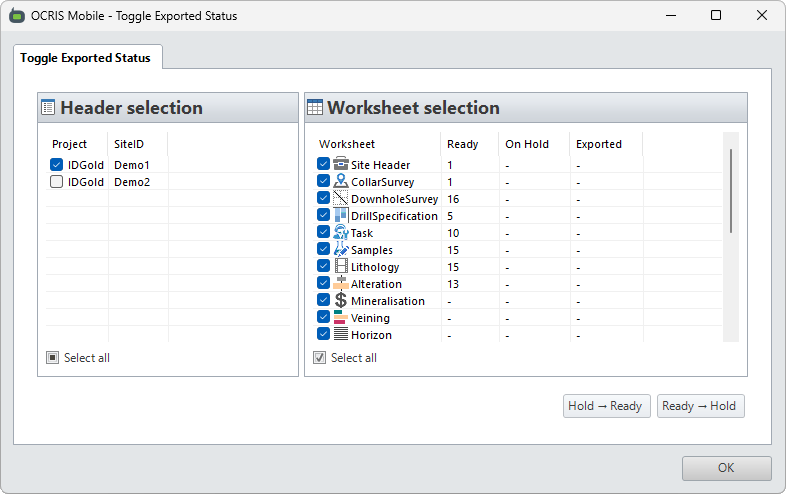Click the Header selection panel icon
This screenshot has width=786, height=494.
coord(48,107)
